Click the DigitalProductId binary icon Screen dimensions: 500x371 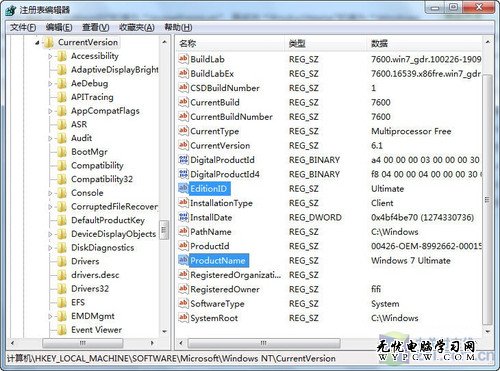coord(183,160)
